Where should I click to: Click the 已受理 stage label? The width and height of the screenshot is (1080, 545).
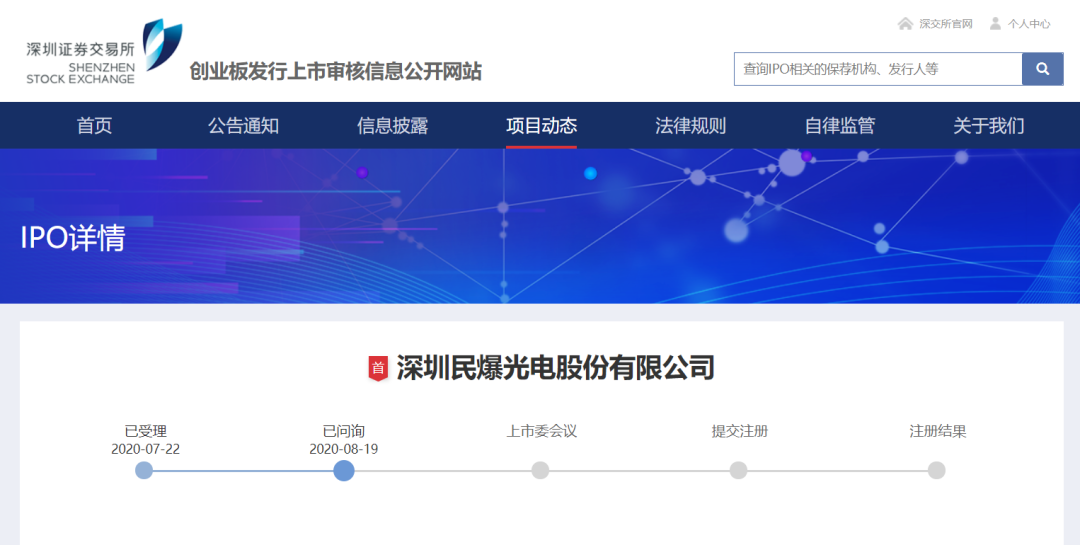[145, 431]
